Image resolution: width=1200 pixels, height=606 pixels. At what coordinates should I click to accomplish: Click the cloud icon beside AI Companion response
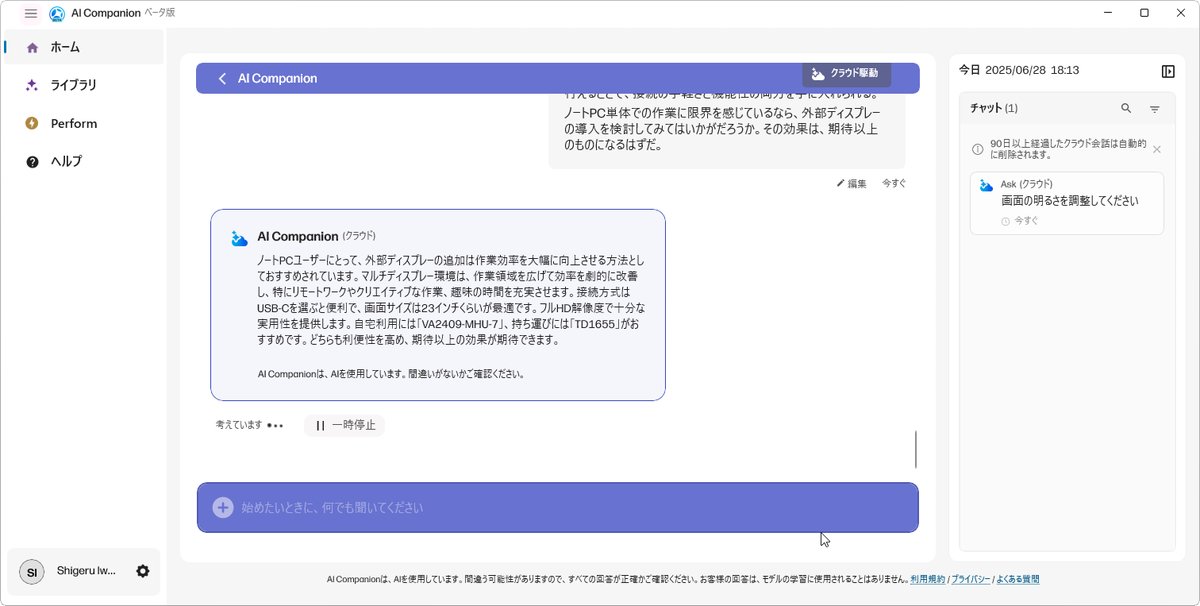click(239, 237)
